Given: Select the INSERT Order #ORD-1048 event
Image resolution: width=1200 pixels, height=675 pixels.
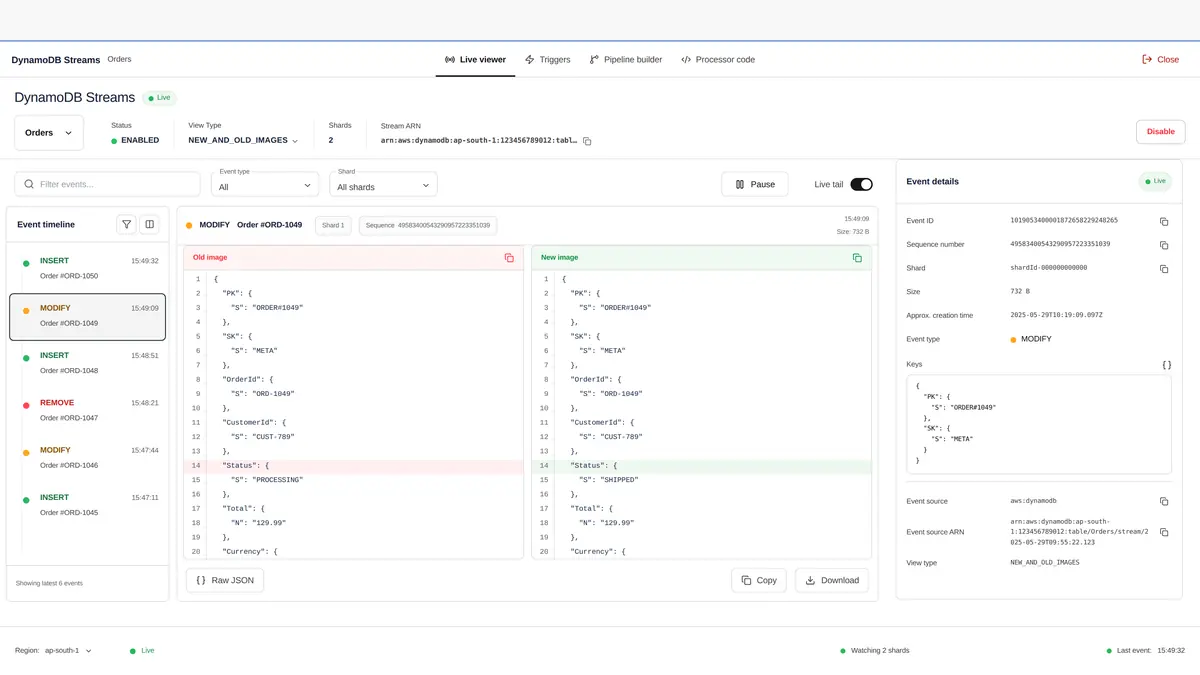Looking at the screenshot, I should pos(87,363).
